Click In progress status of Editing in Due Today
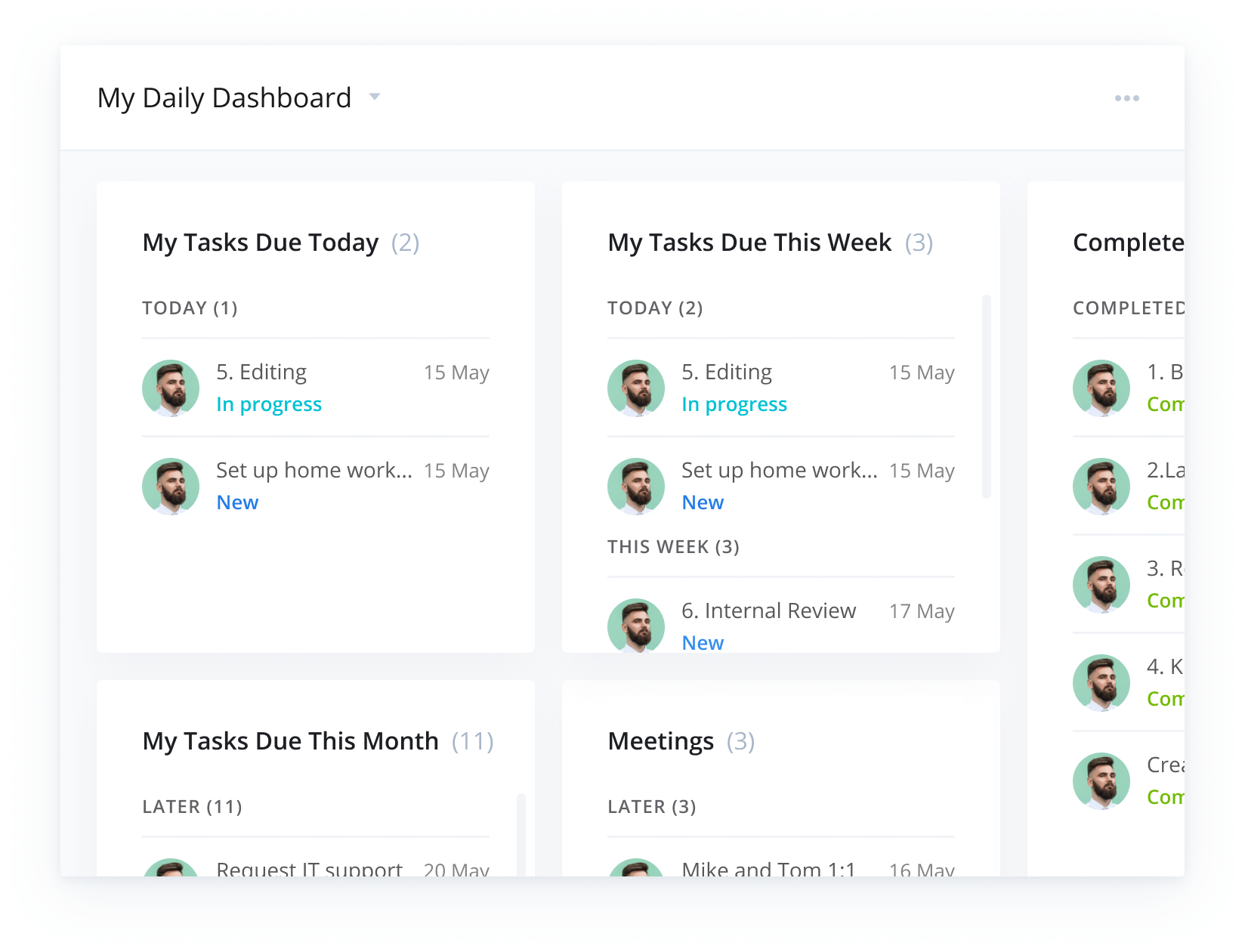This screenshot has height=952, width=1245. click(x=269, y=404)
